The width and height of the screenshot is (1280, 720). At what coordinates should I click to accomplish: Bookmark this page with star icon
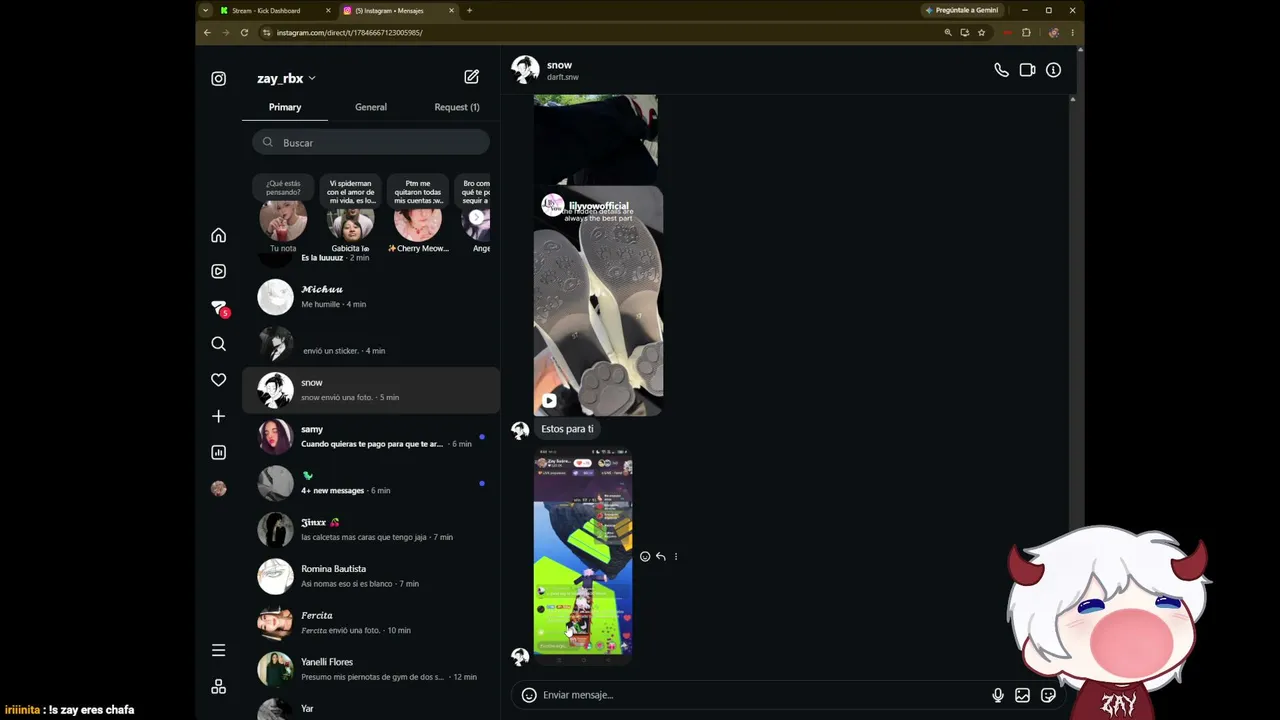pyautogui.click(x=981, y=32)
